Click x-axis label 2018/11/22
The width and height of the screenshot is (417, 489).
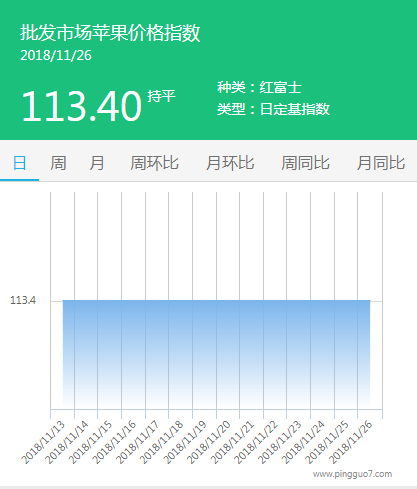coord(256,442)
